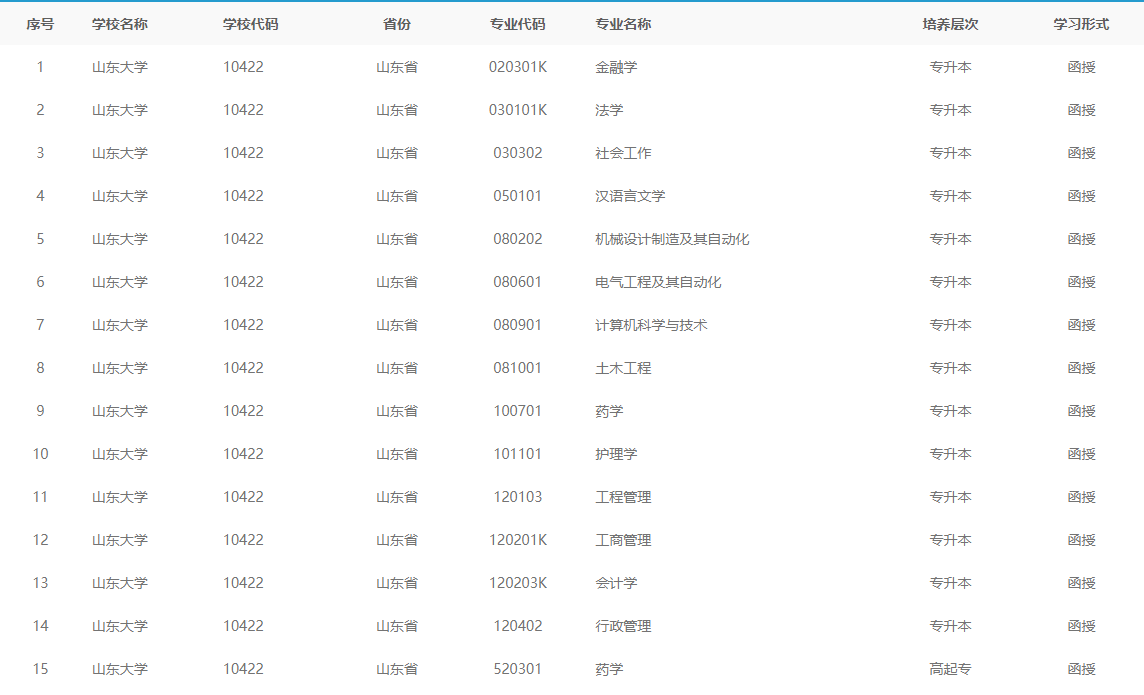Click major code 120203K

click(x=517, y=583)
